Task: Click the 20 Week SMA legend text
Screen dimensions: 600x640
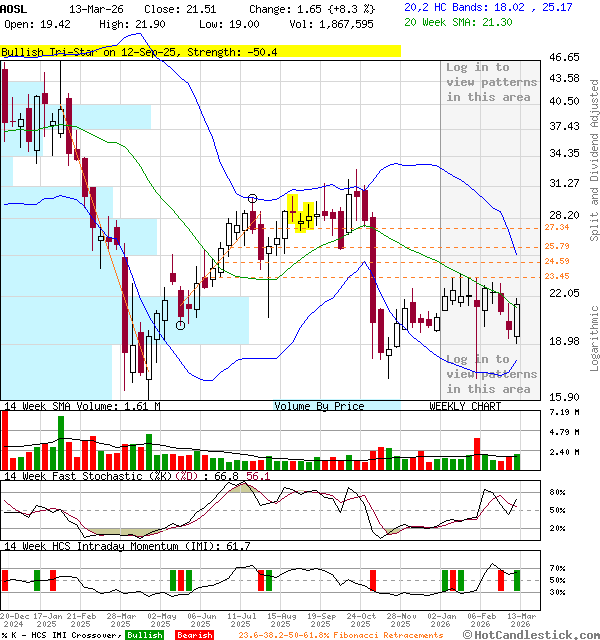Action: [x=472, y=22]
